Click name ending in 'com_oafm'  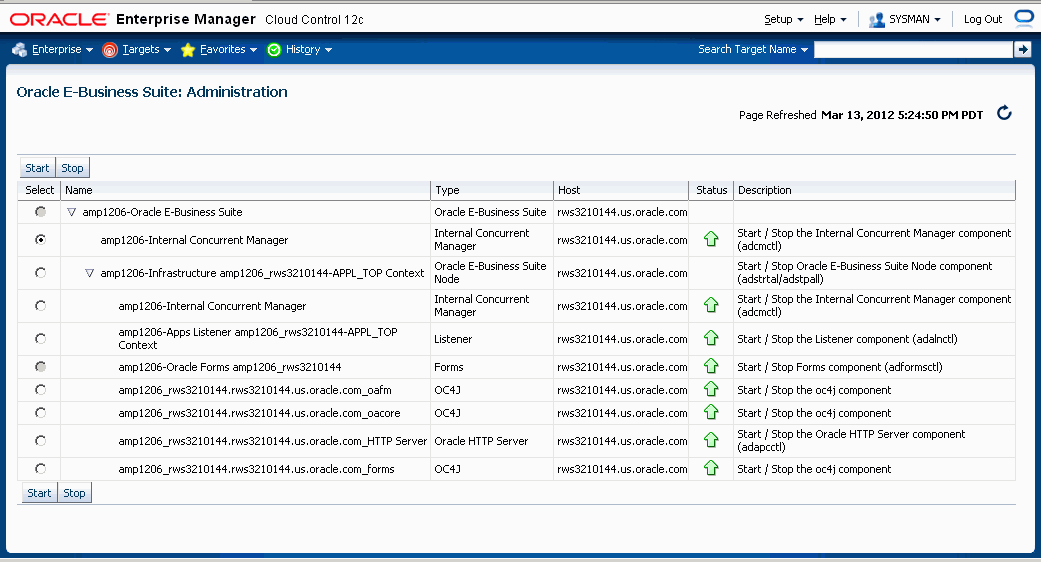pos(255,390)
